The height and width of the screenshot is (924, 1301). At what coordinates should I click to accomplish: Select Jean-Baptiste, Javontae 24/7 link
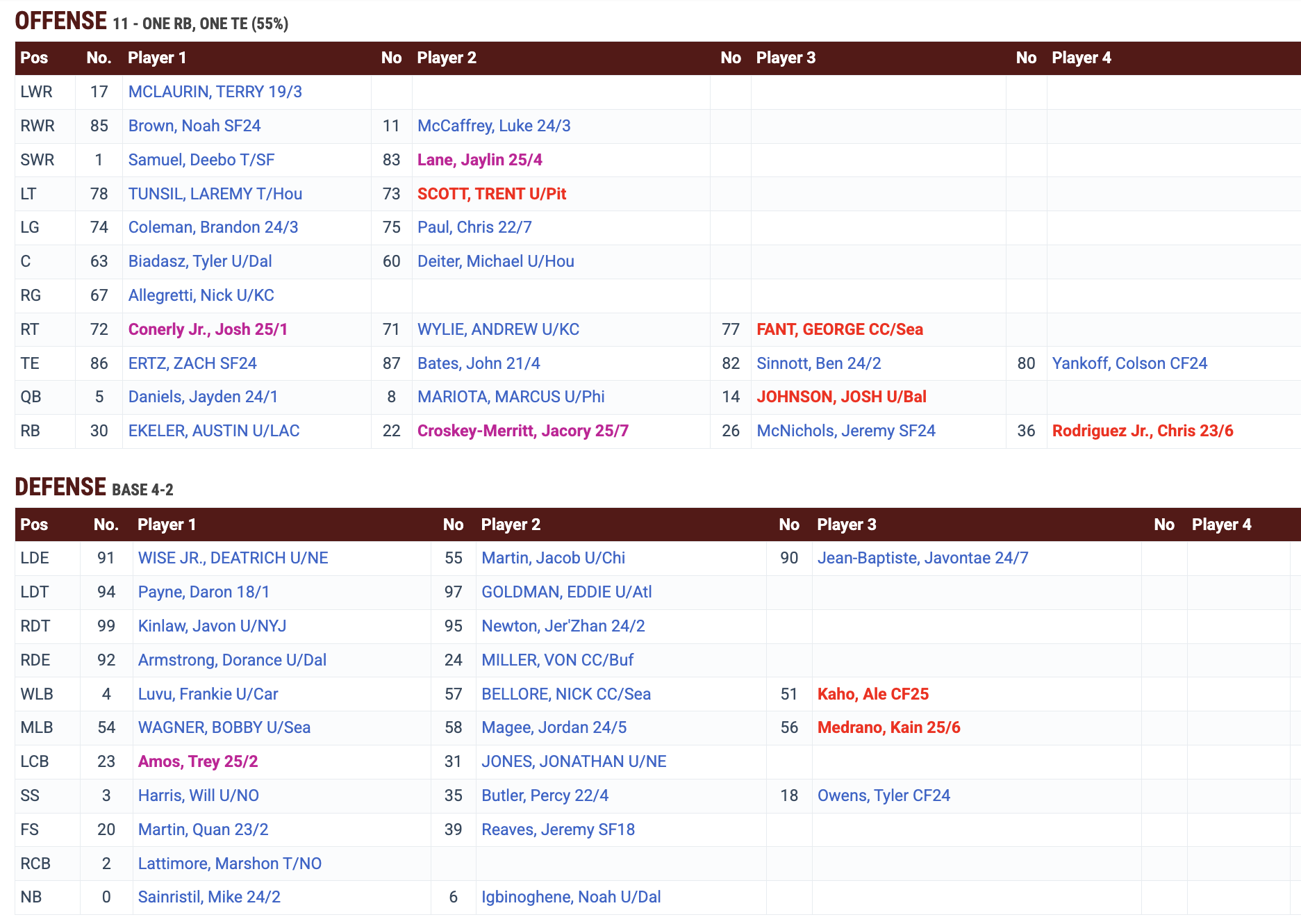[922, 558]
